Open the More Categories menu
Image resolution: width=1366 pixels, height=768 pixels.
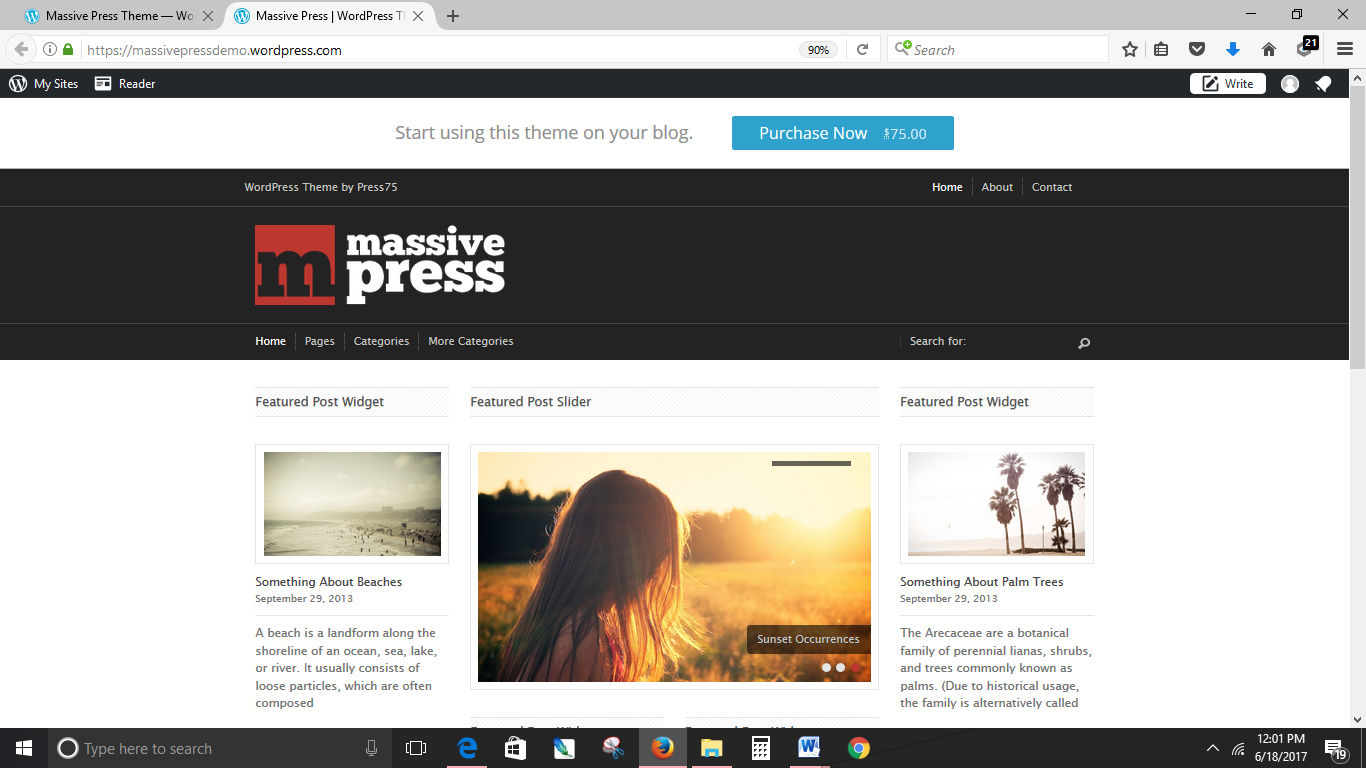tap(470, 341)
